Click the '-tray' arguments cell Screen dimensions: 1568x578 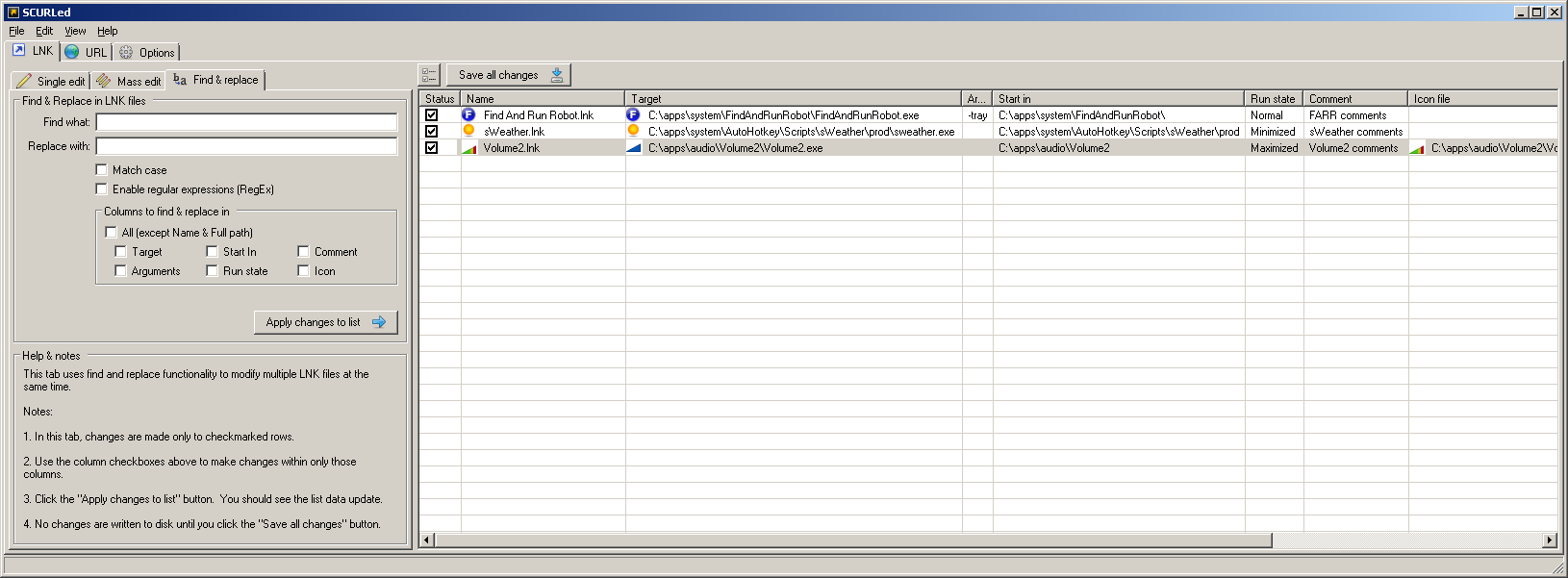tap(977, 114)
